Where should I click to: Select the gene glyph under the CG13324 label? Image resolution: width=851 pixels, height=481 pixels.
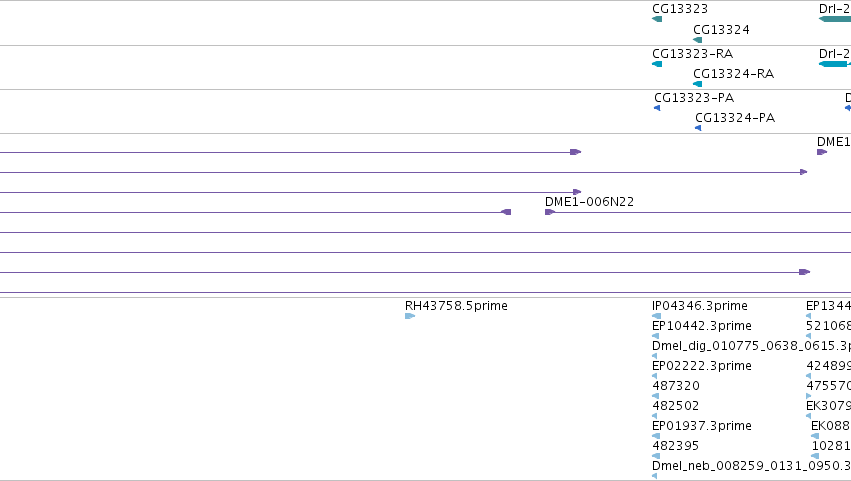click(697, 40)
